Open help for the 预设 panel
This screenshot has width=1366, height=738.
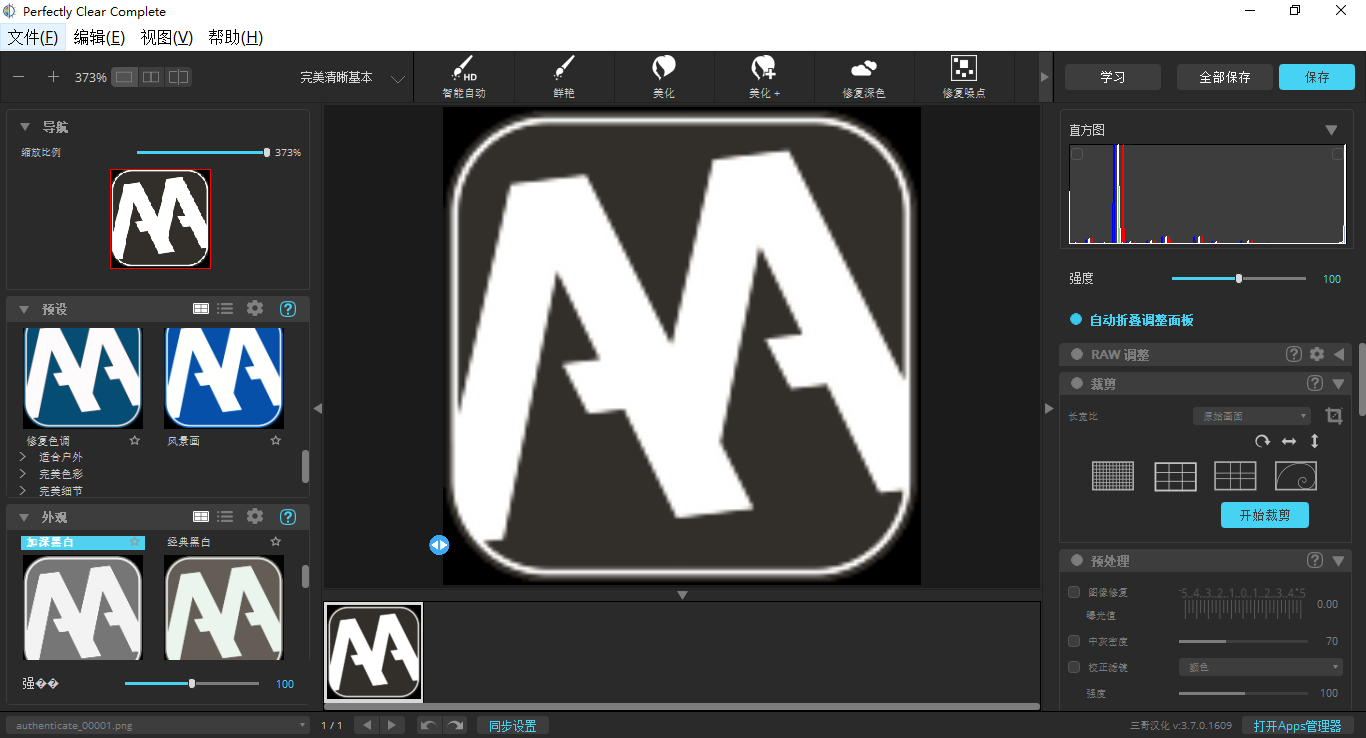coord(288,309)
